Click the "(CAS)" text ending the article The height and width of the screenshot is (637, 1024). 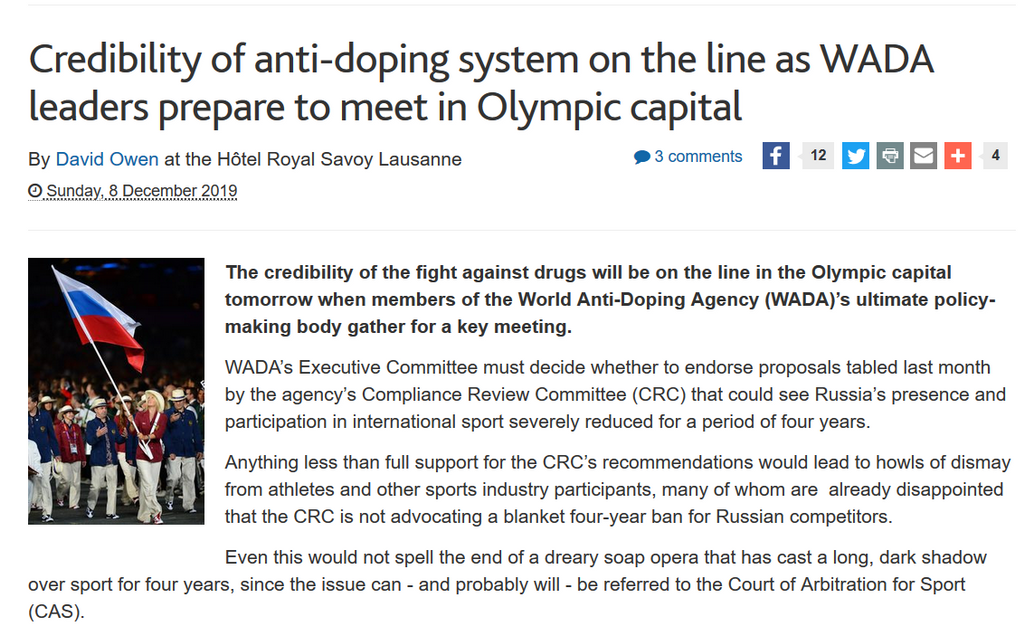(x=56, y=612)
